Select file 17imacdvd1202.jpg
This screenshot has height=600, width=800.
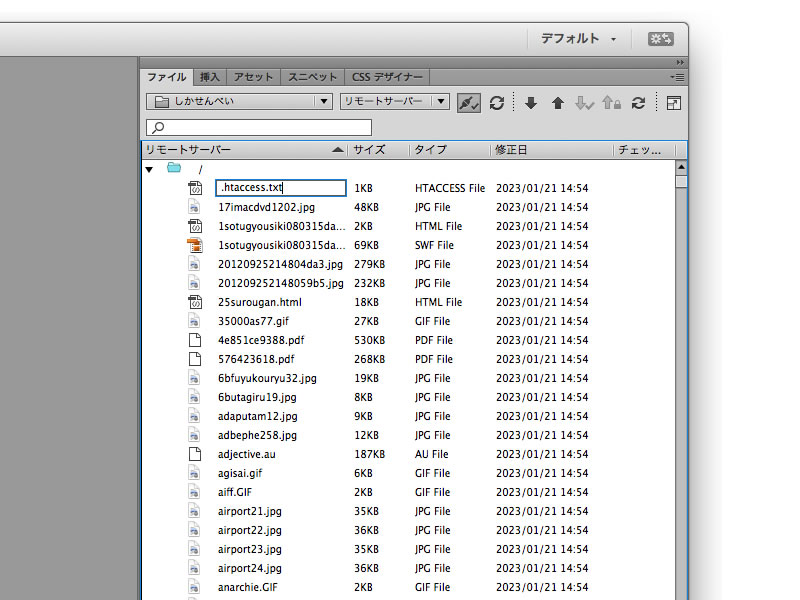266,207
